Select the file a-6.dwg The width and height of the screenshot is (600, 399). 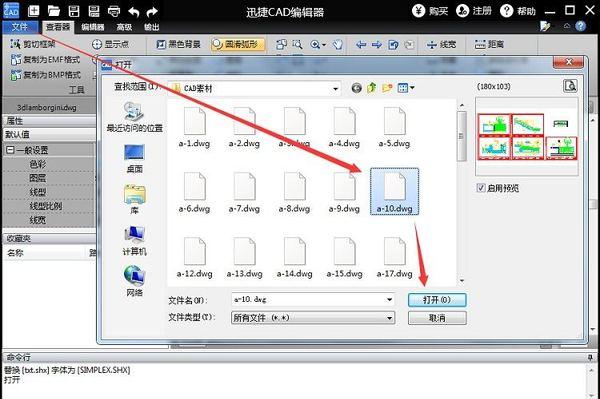(194, 192)
